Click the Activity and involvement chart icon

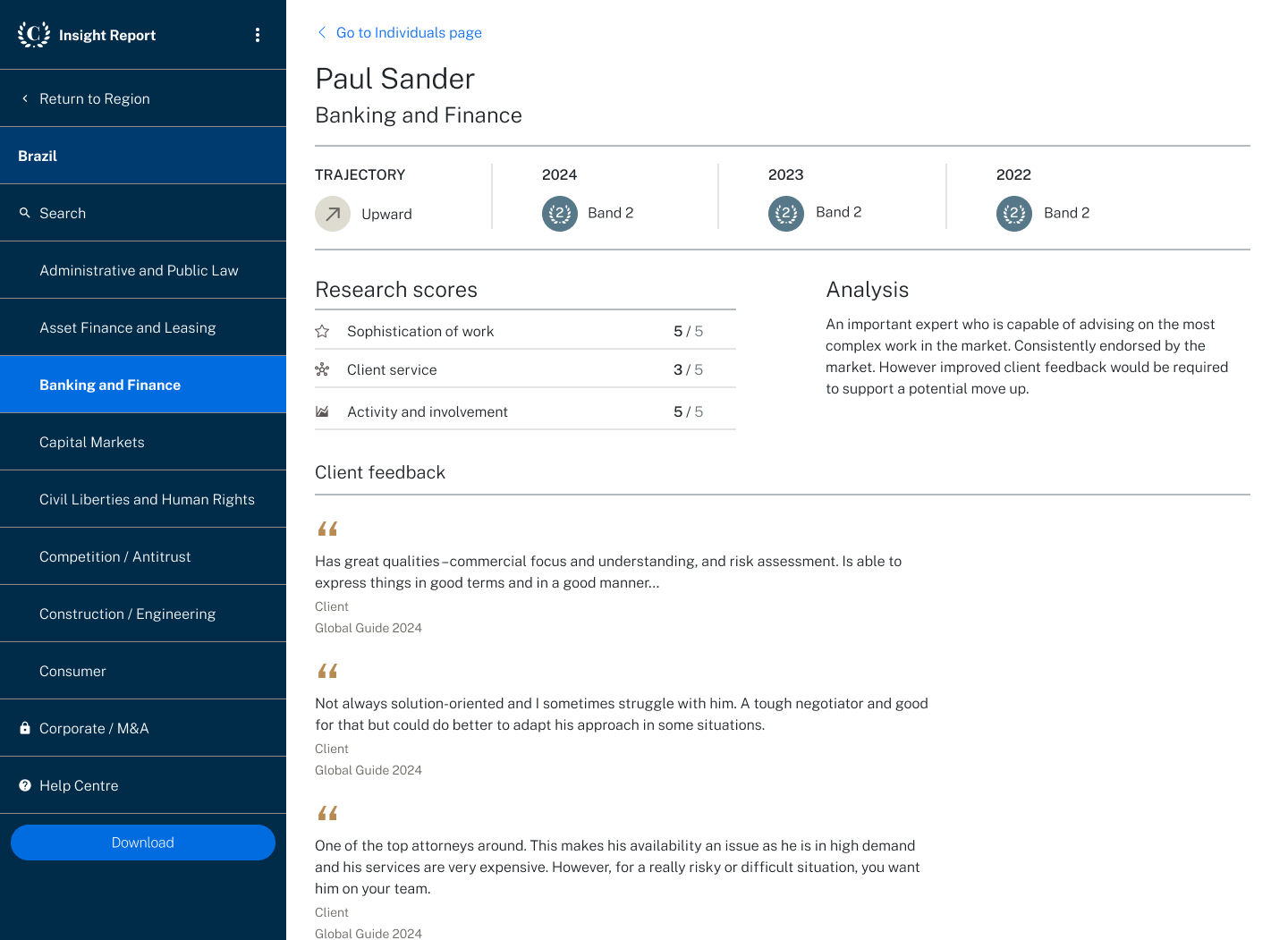pos(322,412)
